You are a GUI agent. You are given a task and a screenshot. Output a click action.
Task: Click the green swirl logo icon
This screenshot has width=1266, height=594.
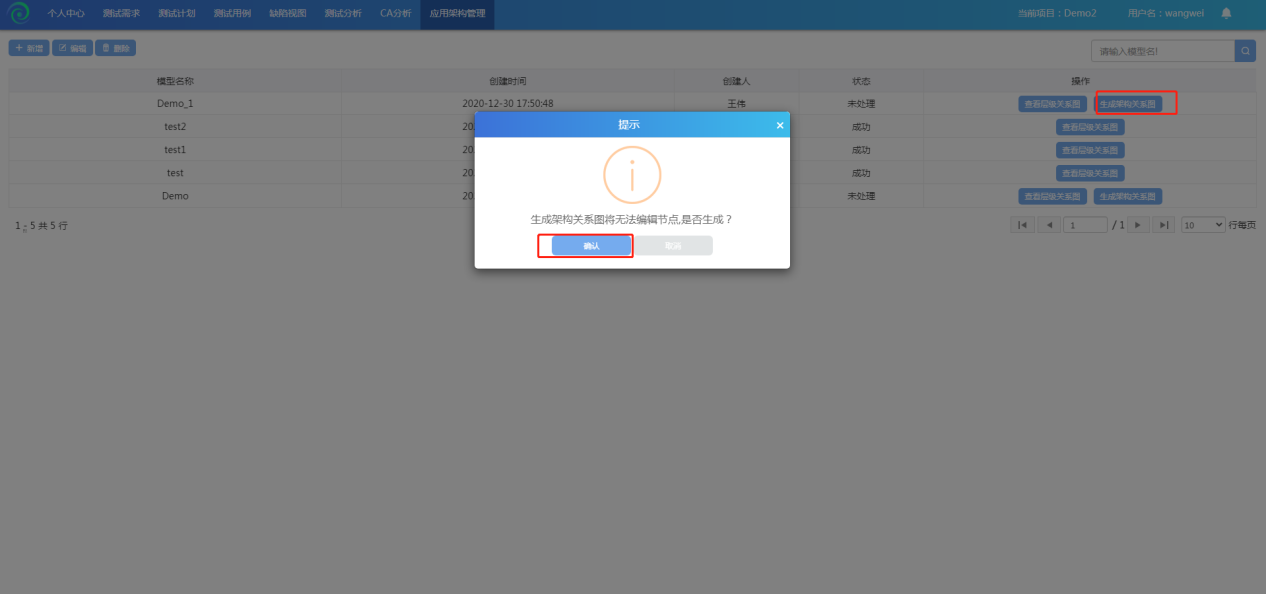19,13
